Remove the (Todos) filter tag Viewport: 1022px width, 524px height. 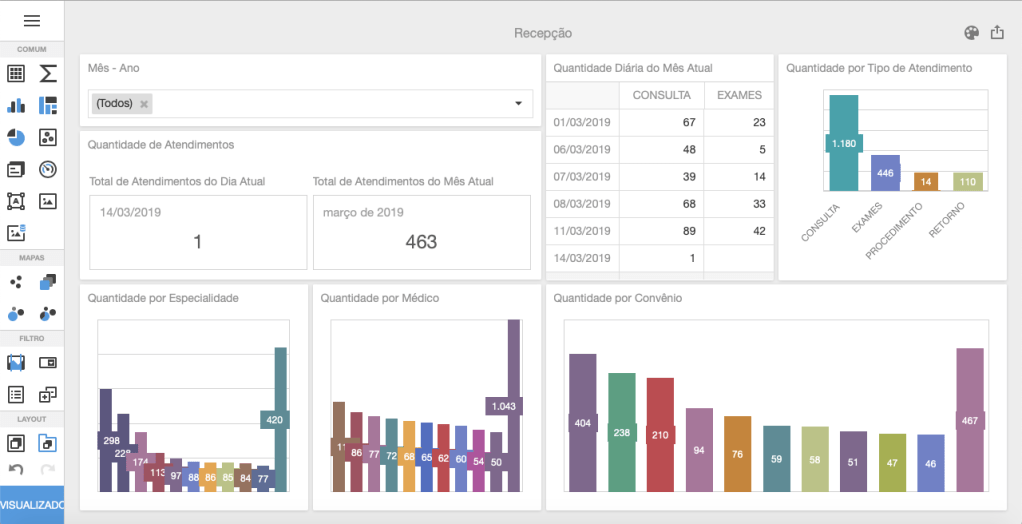(144, 104)
